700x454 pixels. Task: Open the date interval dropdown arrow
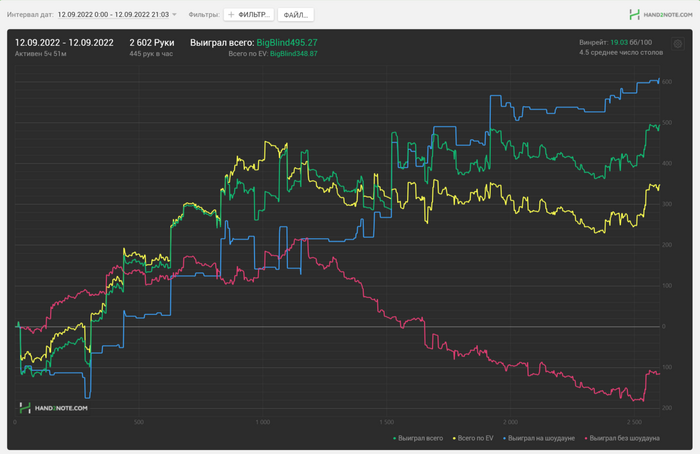pyautogui.click(x=175, y=15)
